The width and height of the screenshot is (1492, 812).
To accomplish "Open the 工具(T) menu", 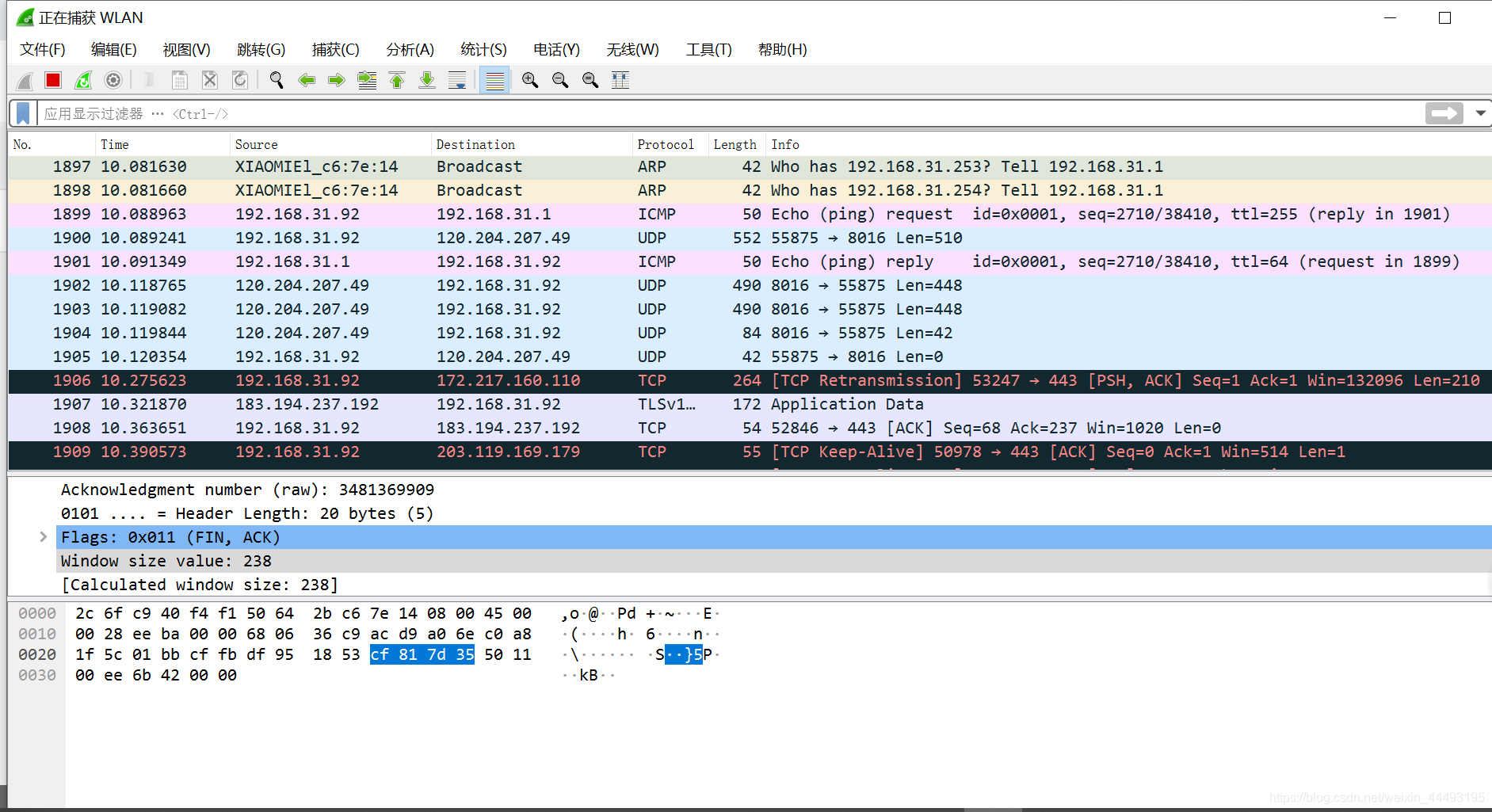I will 709,50.
